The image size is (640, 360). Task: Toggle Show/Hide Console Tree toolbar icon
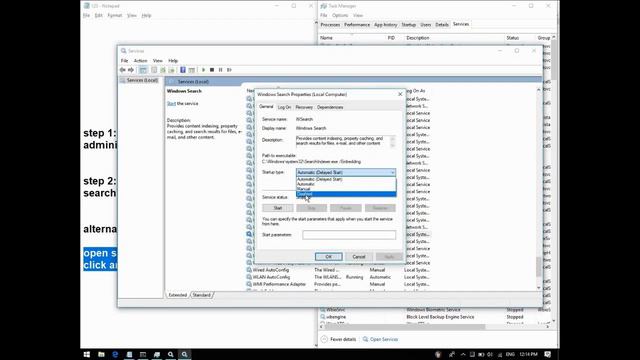[x=143, y=70]
